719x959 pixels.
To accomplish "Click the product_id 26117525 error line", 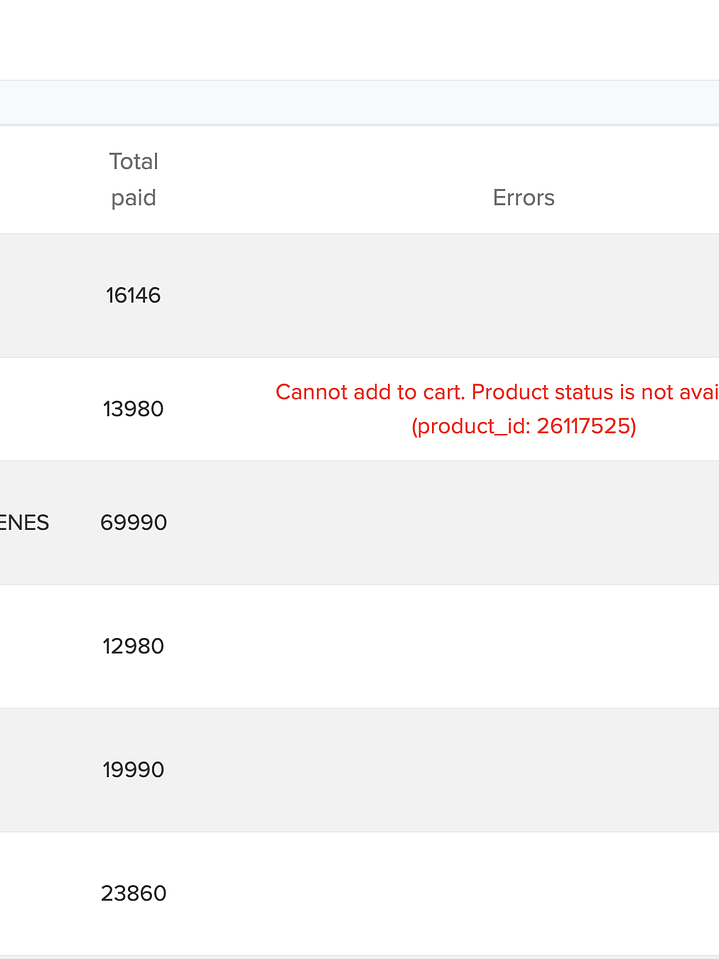I will point(523,427).
